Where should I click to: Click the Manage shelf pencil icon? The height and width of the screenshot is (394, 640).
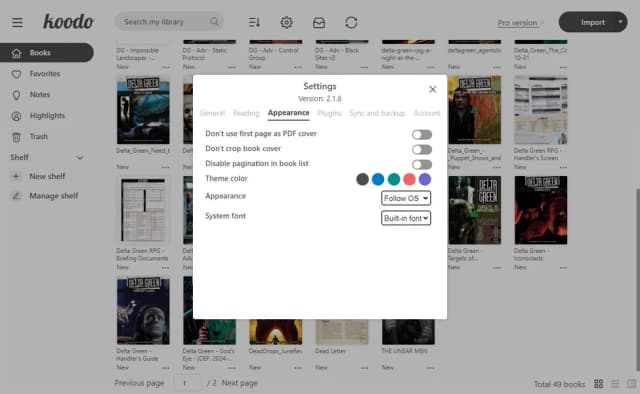[x=16, y=196]
